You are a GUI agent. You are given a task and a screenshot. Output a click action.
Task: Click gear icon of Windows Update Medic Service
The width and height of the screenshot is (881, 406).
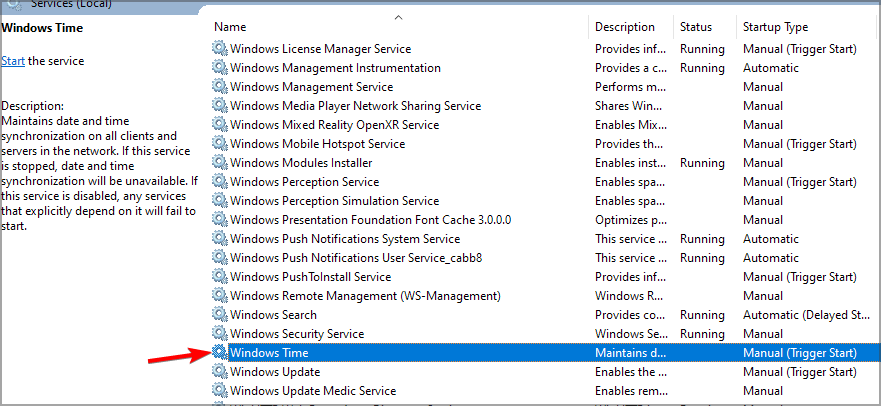click(219, 390)
